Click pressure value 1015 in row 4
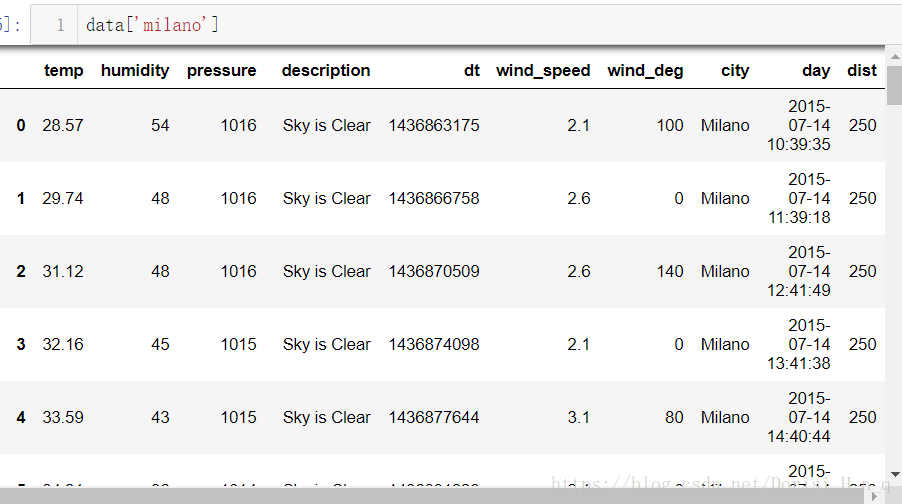The image size is (902, 504). tap(239, 418)
